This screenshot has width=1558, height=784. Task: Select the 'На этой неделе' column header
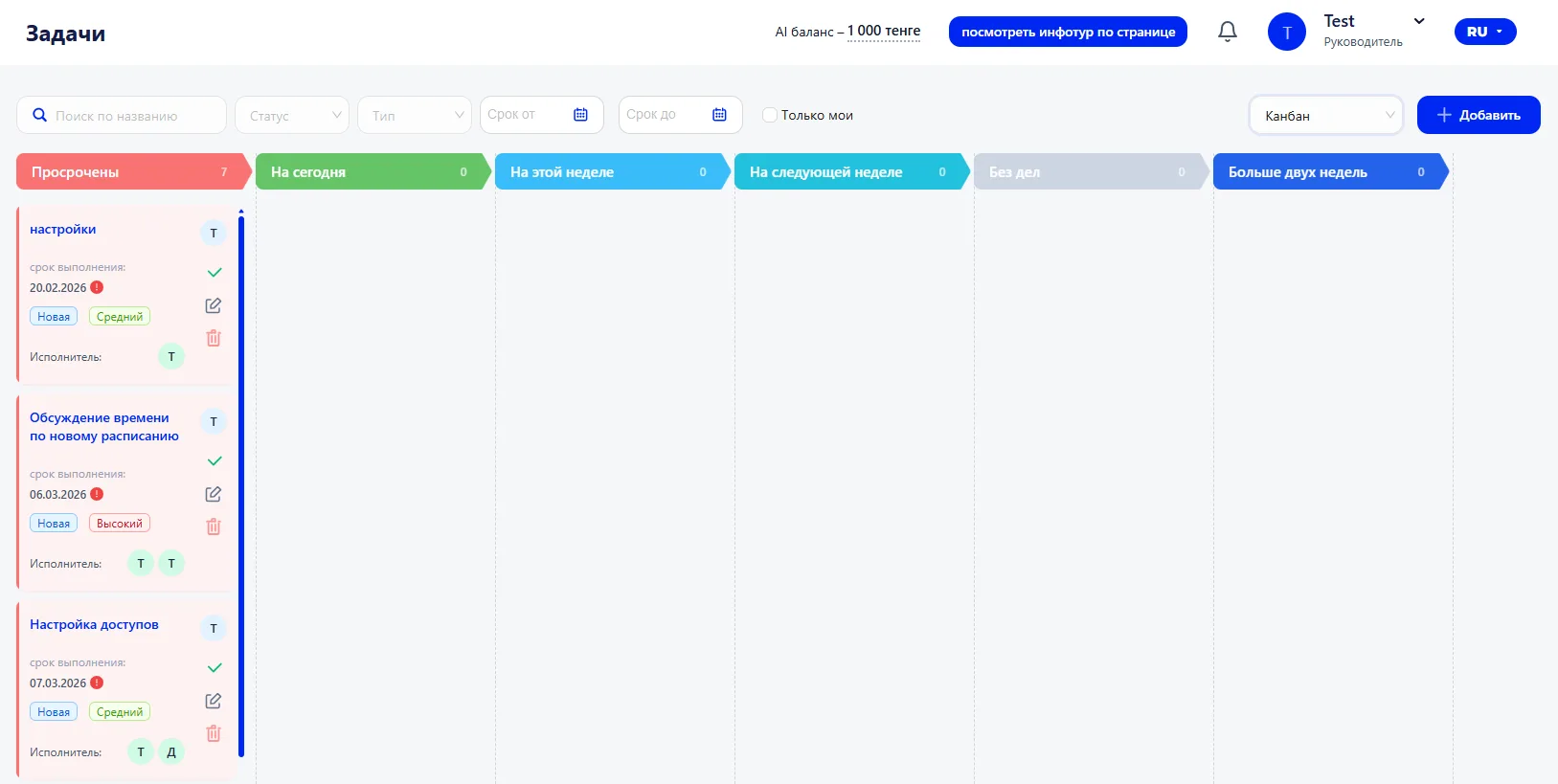pyautogui.click(x=612, y=171)
